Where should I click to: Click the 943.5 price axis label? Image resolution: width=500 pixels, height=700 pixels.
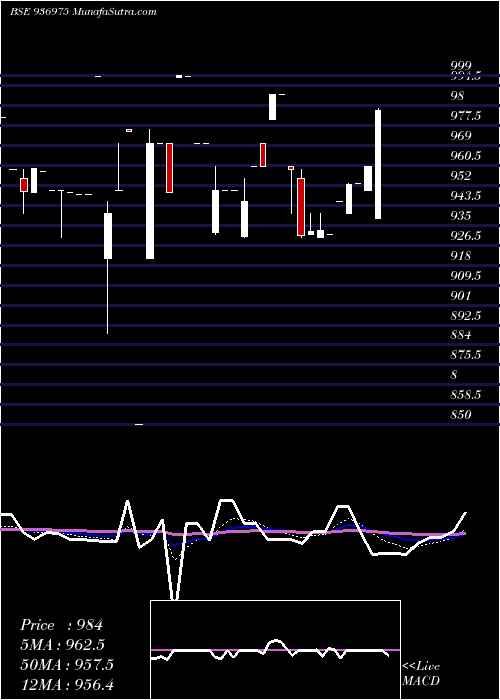pyautogui.click(x=466, y=196)
